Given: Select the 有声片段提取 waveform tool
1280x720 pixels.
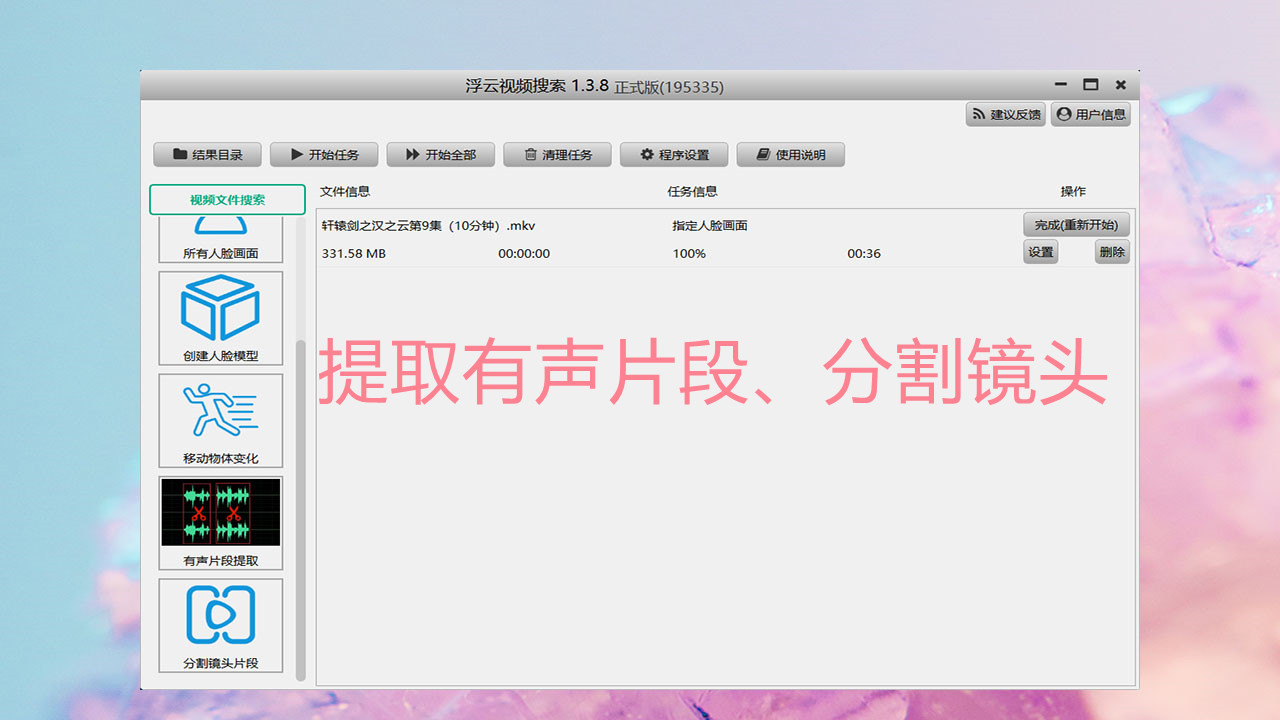Looking at the screenshot, I should click(220, 520).
